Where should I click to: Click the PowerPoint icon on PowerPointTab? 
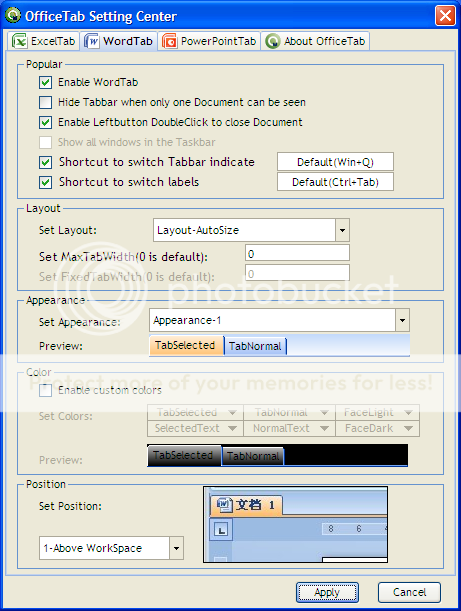170,41
